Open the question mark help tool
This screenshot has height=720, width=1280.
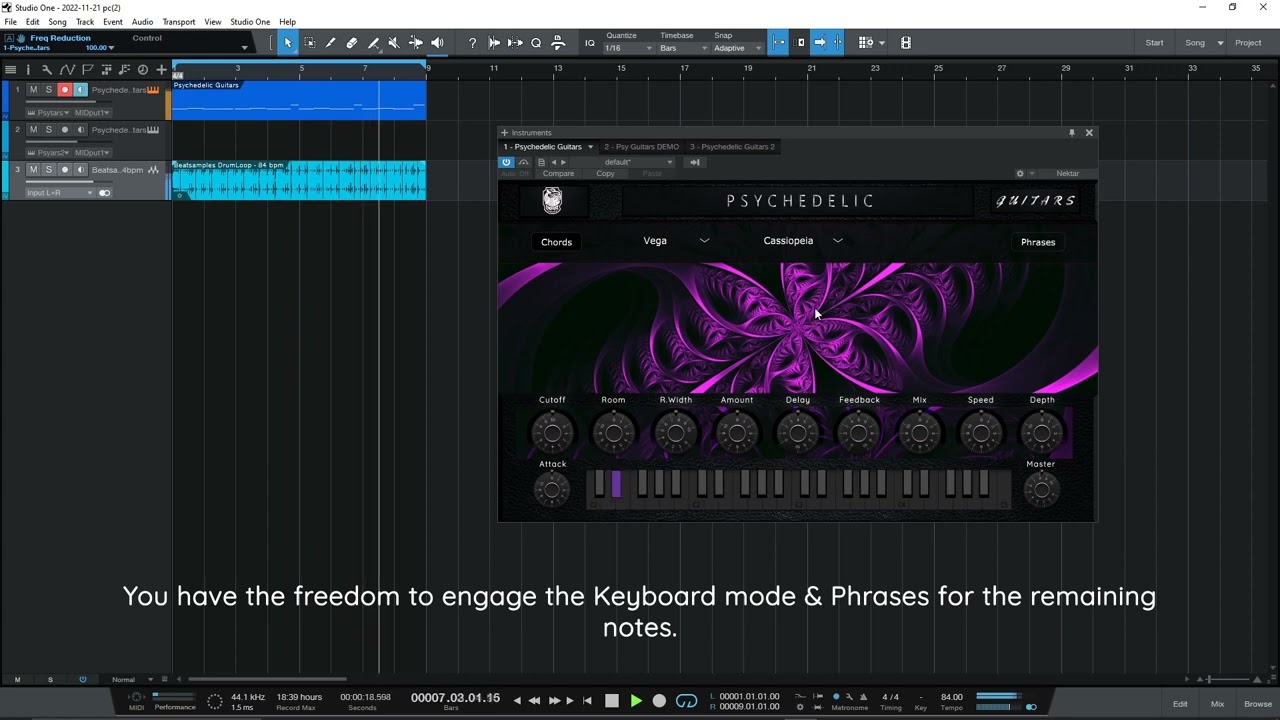click(x=472, y=43)
